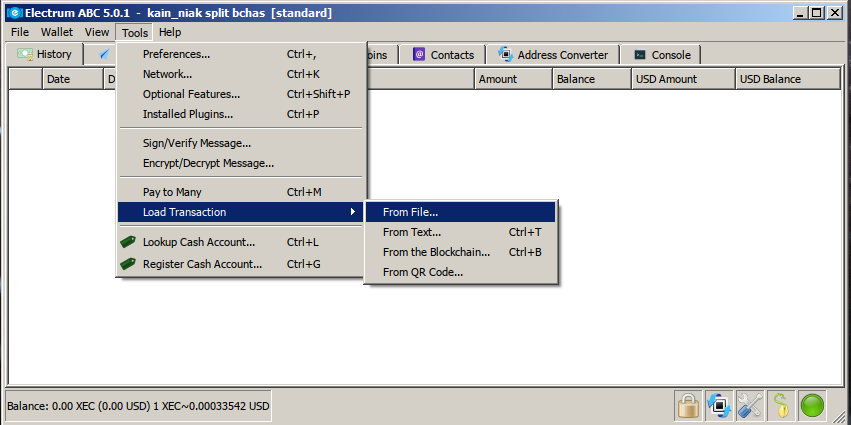Select Pay to Many
The image size is (851, 425).
pyautogui.click(x=242, y=192)
